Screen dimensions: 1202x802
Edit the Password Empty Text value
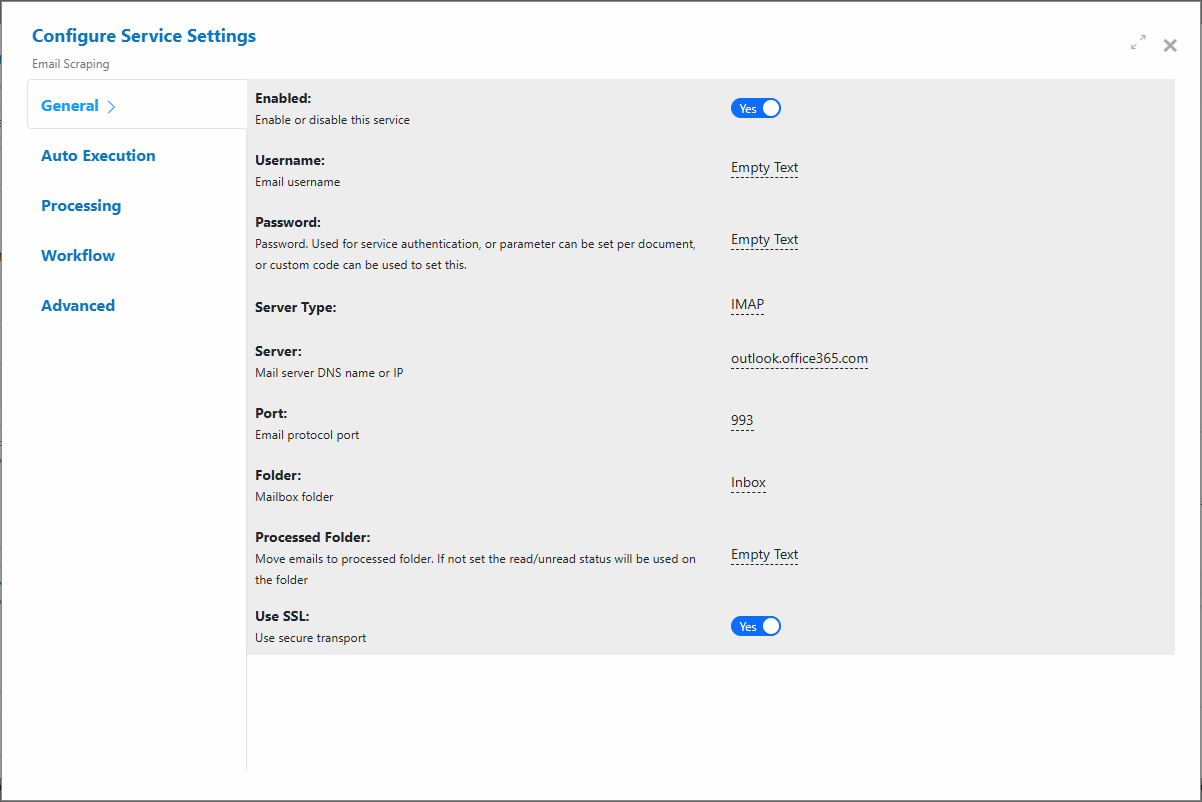(x=764, y=240)
